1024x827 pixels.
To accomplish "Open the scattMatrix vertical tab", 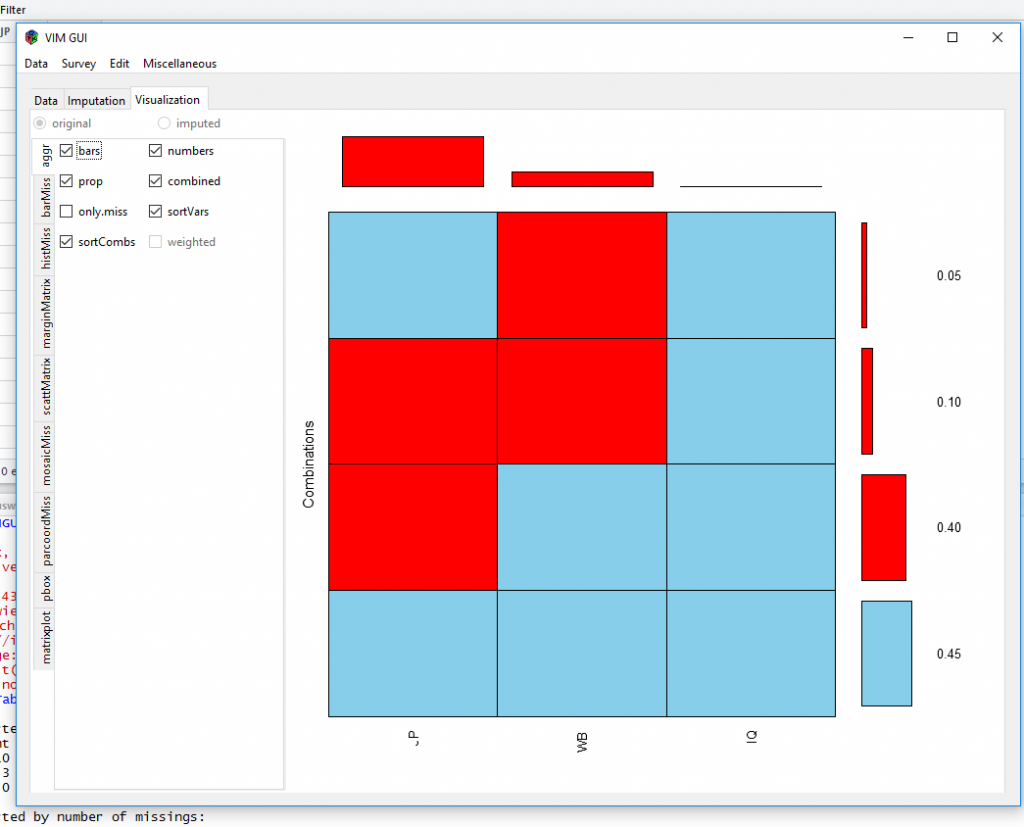I will pos(45,387).
